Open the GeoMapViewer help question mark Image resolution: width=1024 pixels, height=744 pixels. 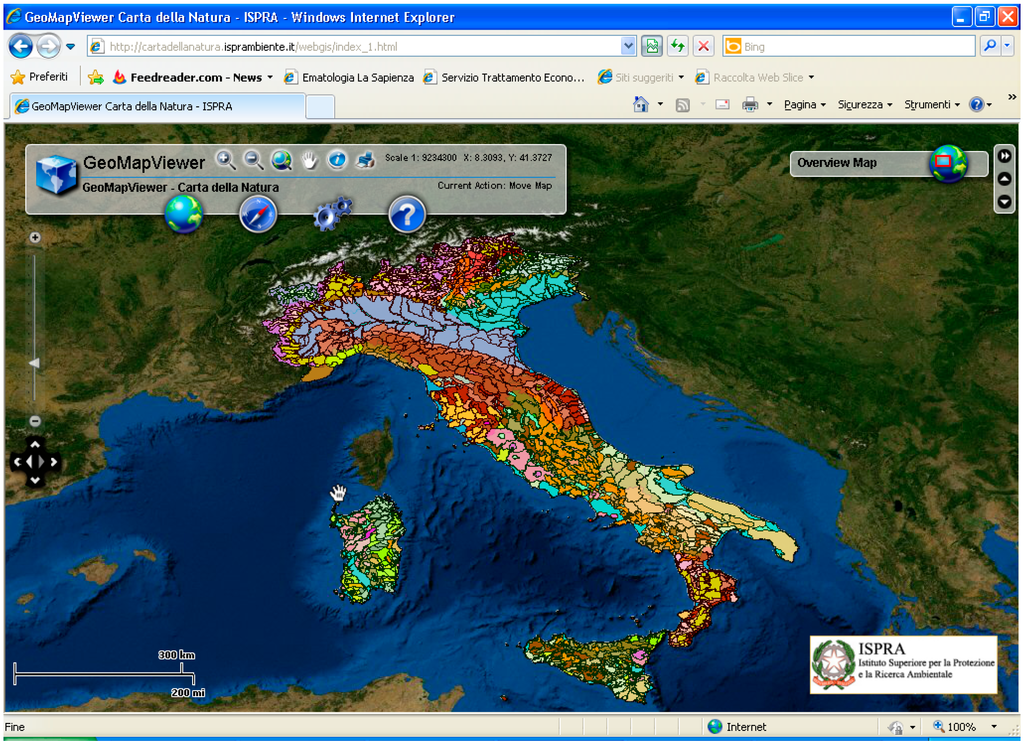tap(407, 213)
